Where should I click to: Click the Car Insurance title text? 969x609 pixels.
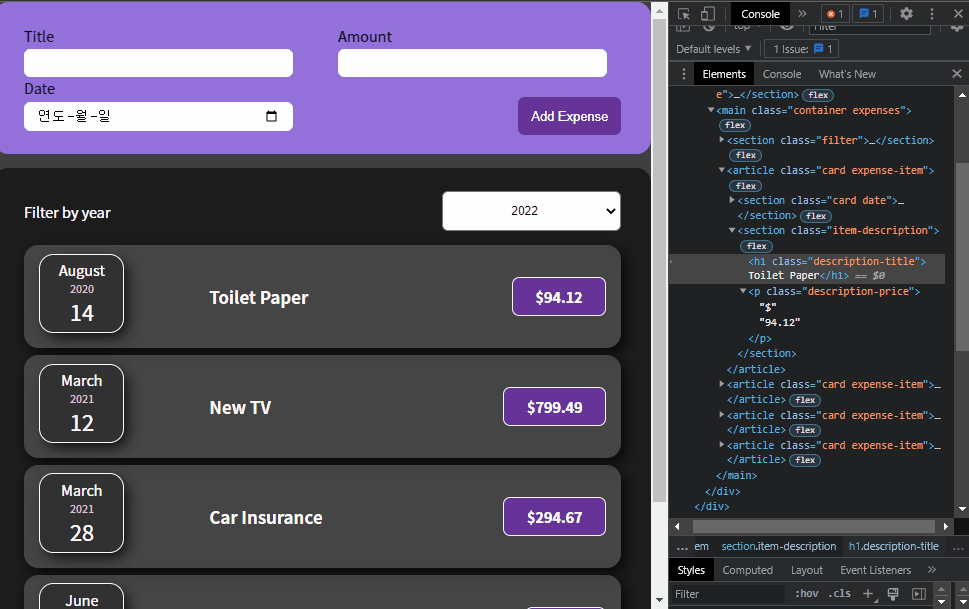point(266,517)
